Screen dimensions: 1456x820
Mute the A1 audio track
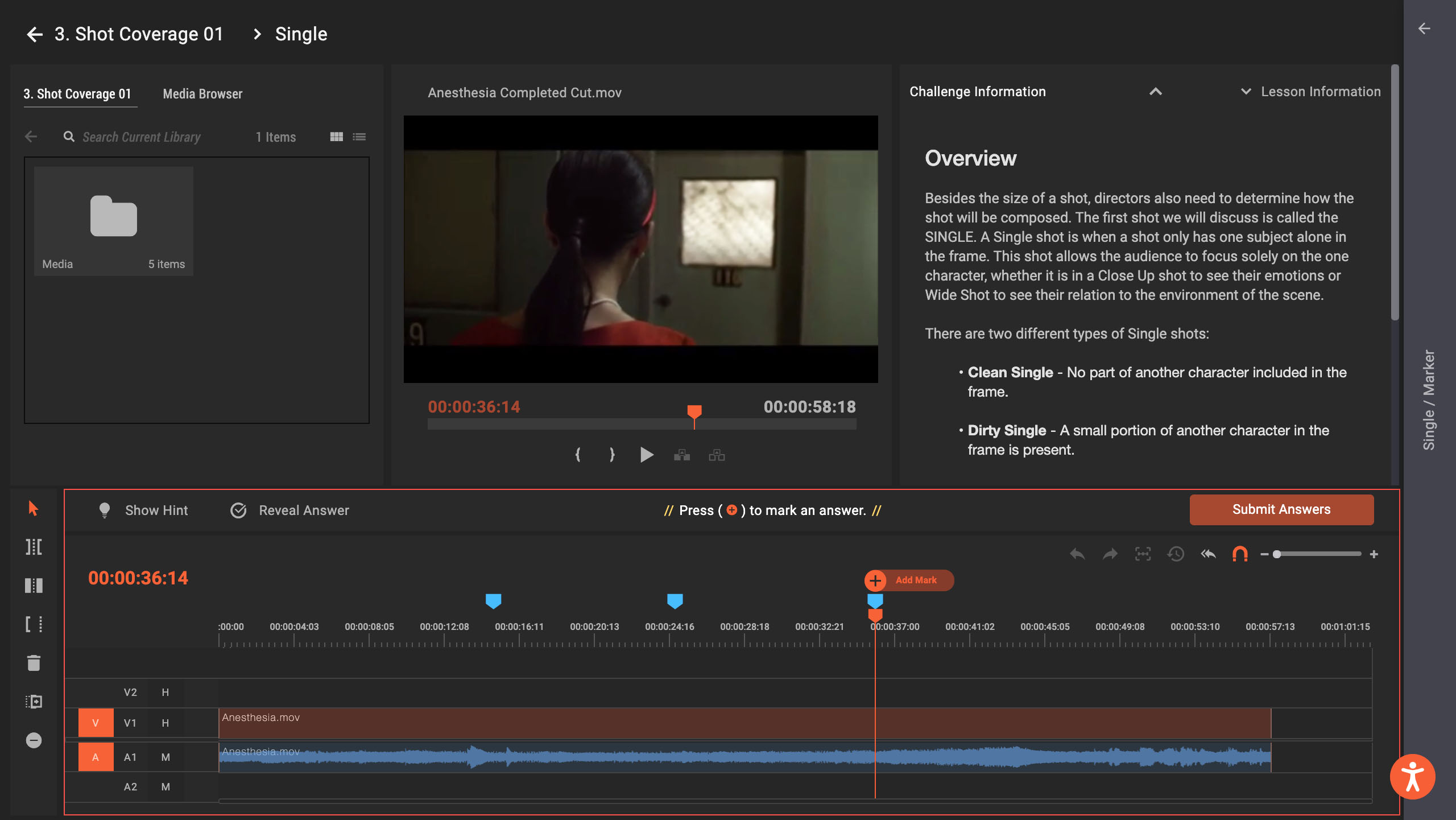point(165,757)
